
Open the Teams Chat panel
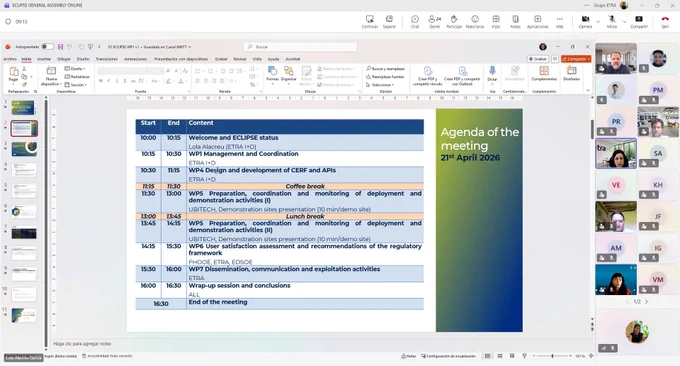click(x=415, y=21)
